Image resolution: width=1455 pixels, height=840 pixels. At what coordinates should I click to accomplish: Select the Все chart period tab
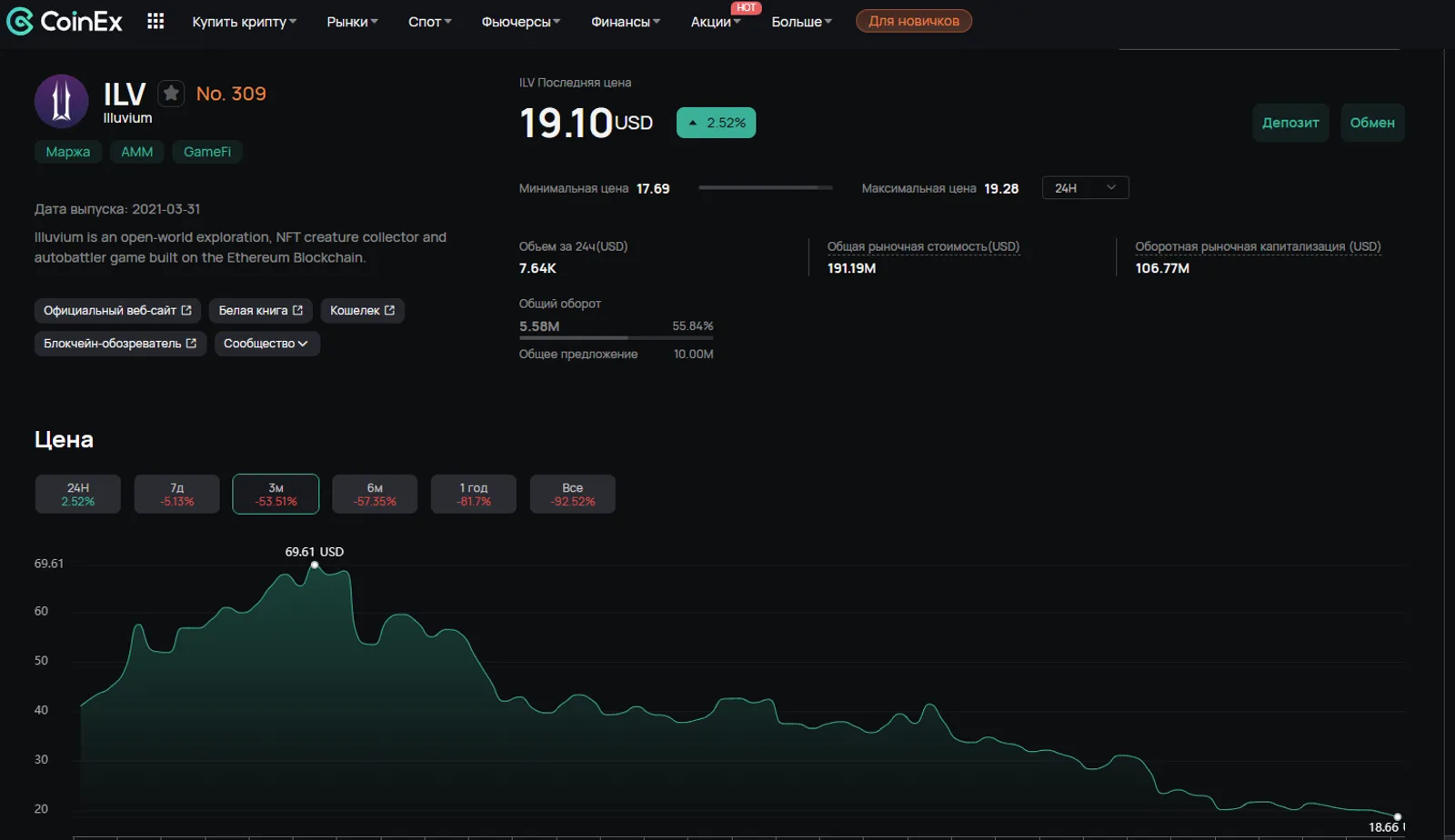point(573,494)
